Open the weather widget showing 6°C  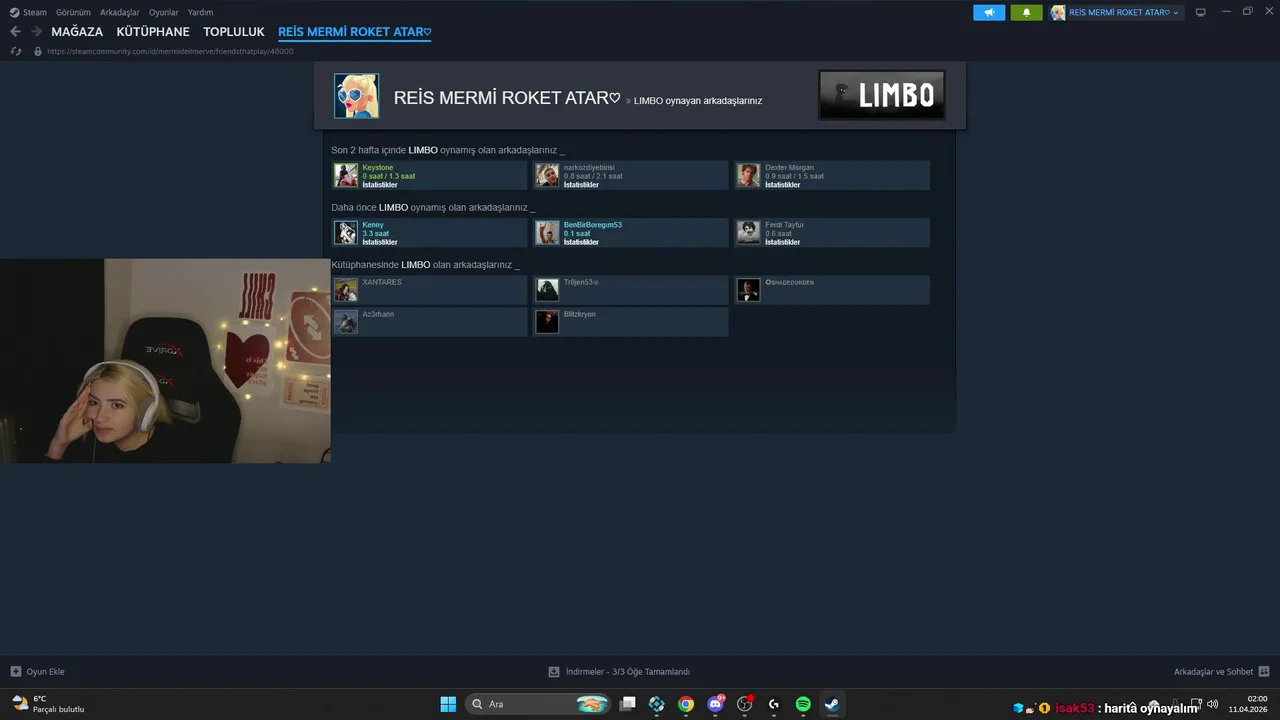coord(48,704)
